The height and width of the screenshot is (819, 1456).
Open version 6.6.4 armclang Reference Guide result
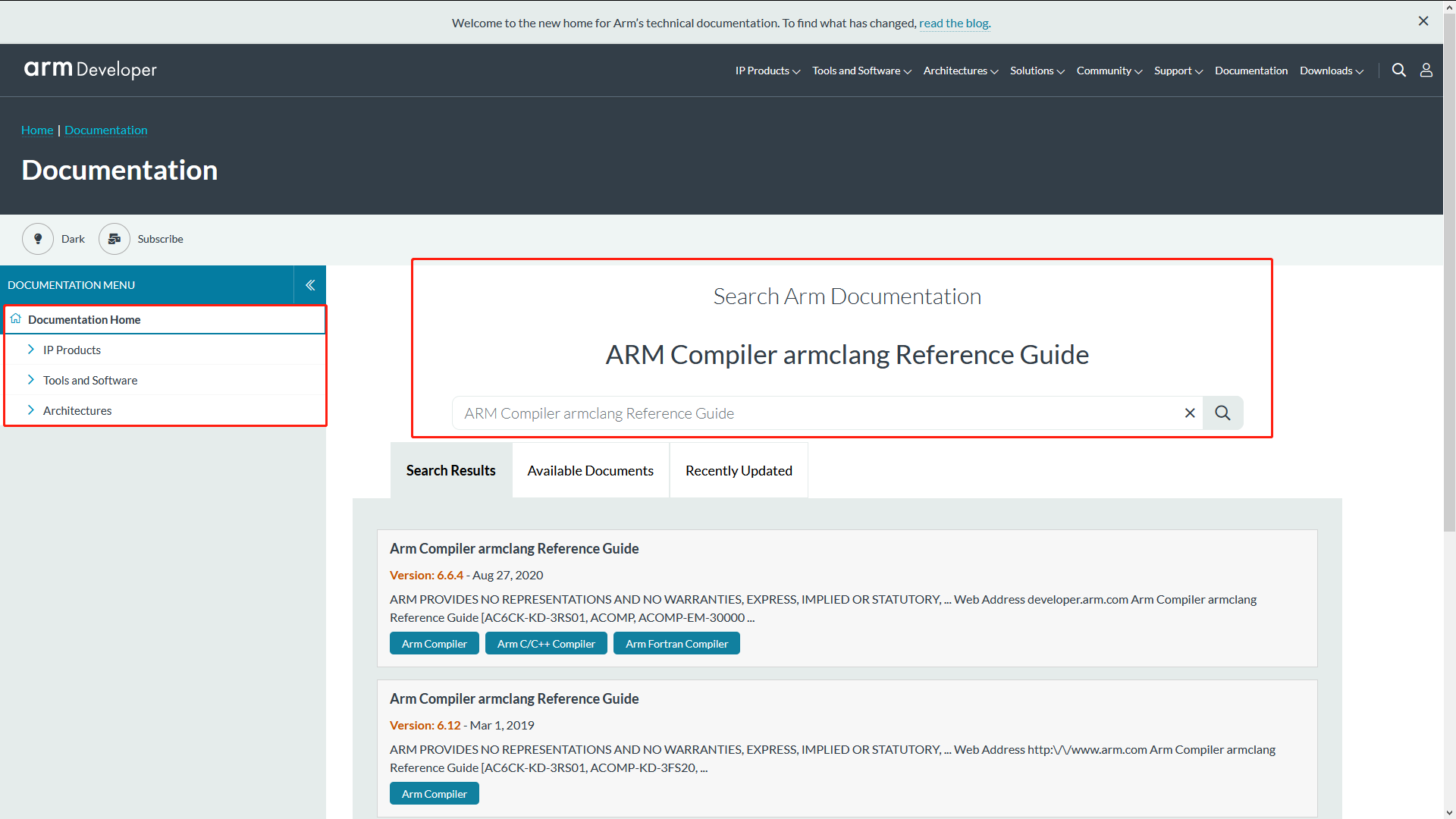coord(514,548)
